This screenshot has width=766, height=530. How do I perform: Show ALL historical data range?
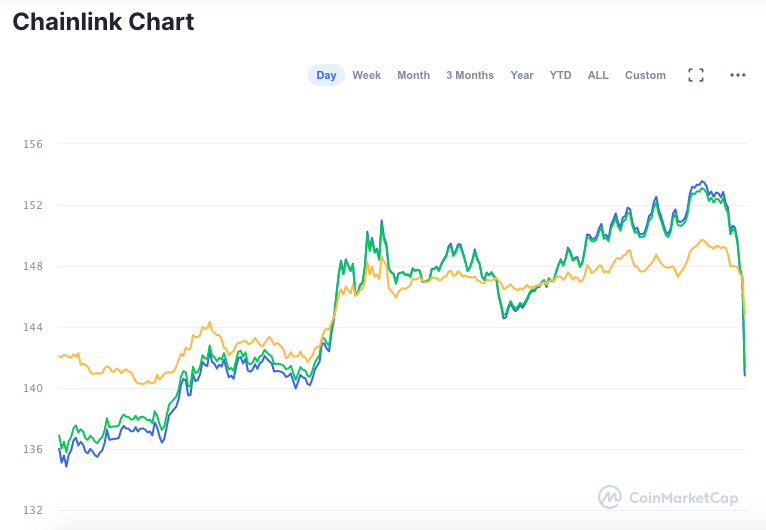[598, 75]
